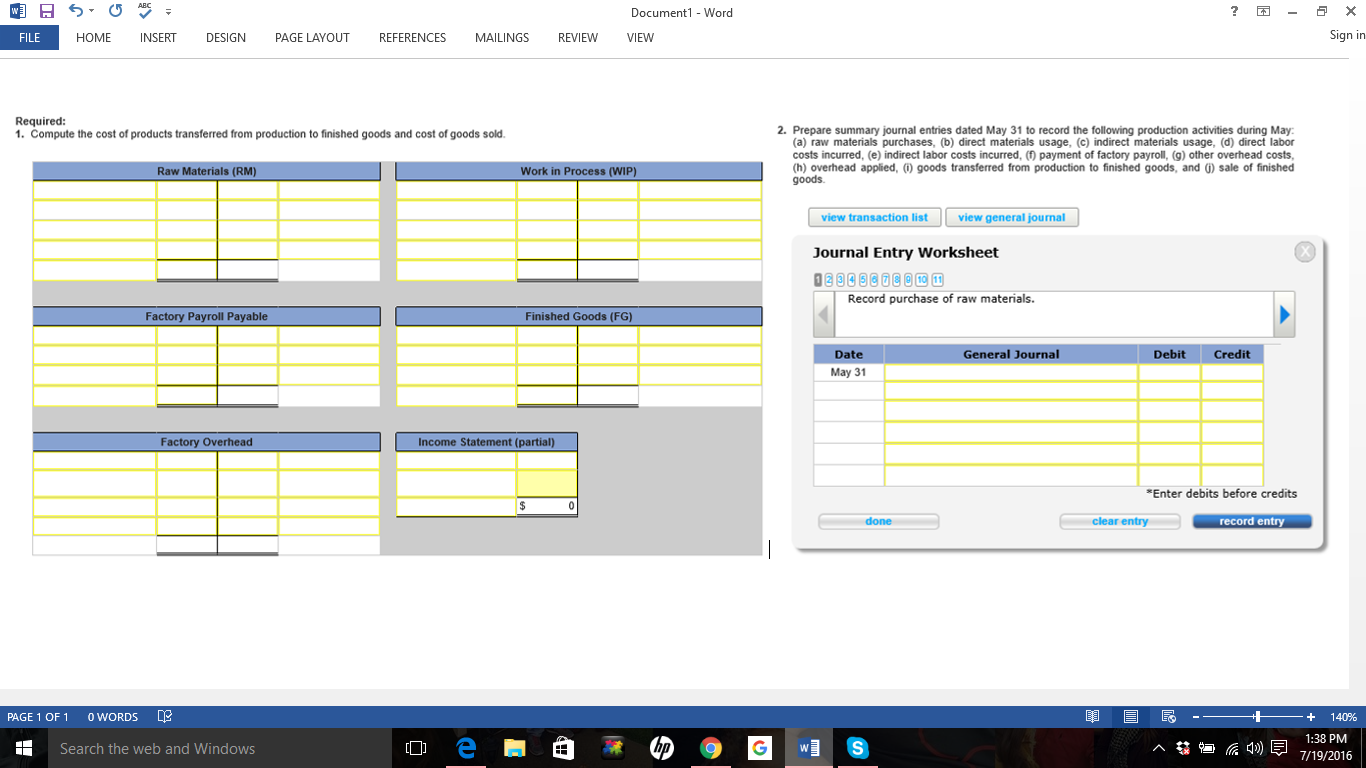Click the Factory Payroll Payable header
The image size is (1366, 768).
click(x=206, y=316)
